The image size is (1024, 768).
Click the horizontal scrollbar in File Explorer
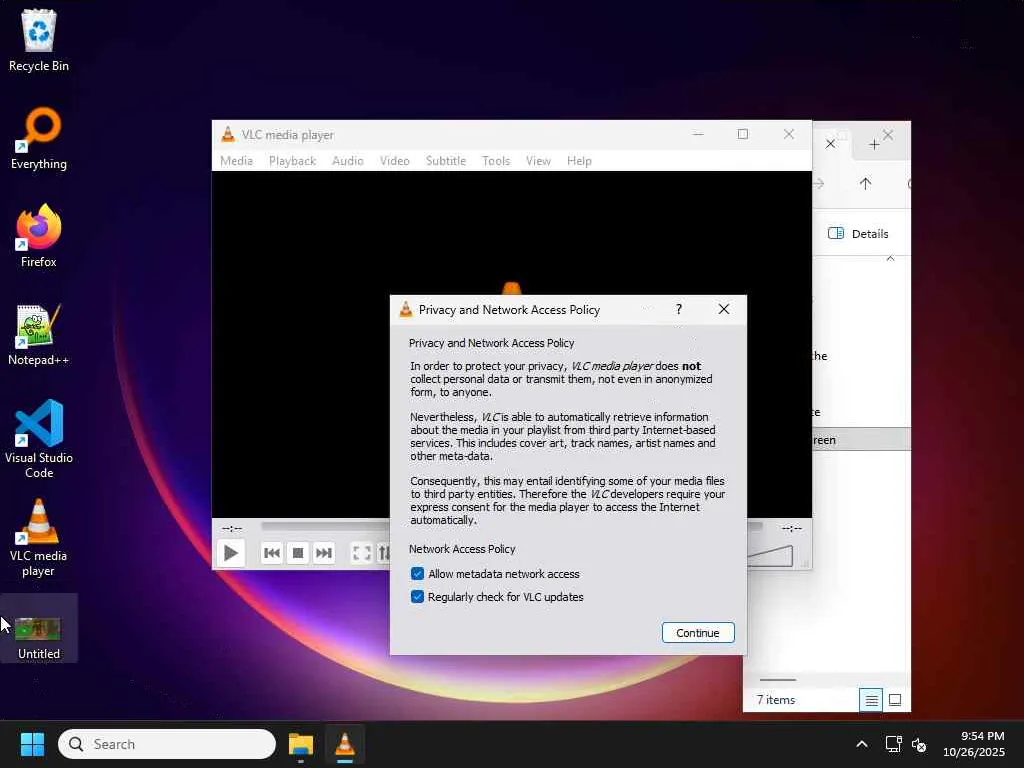[x=777, y=680]
